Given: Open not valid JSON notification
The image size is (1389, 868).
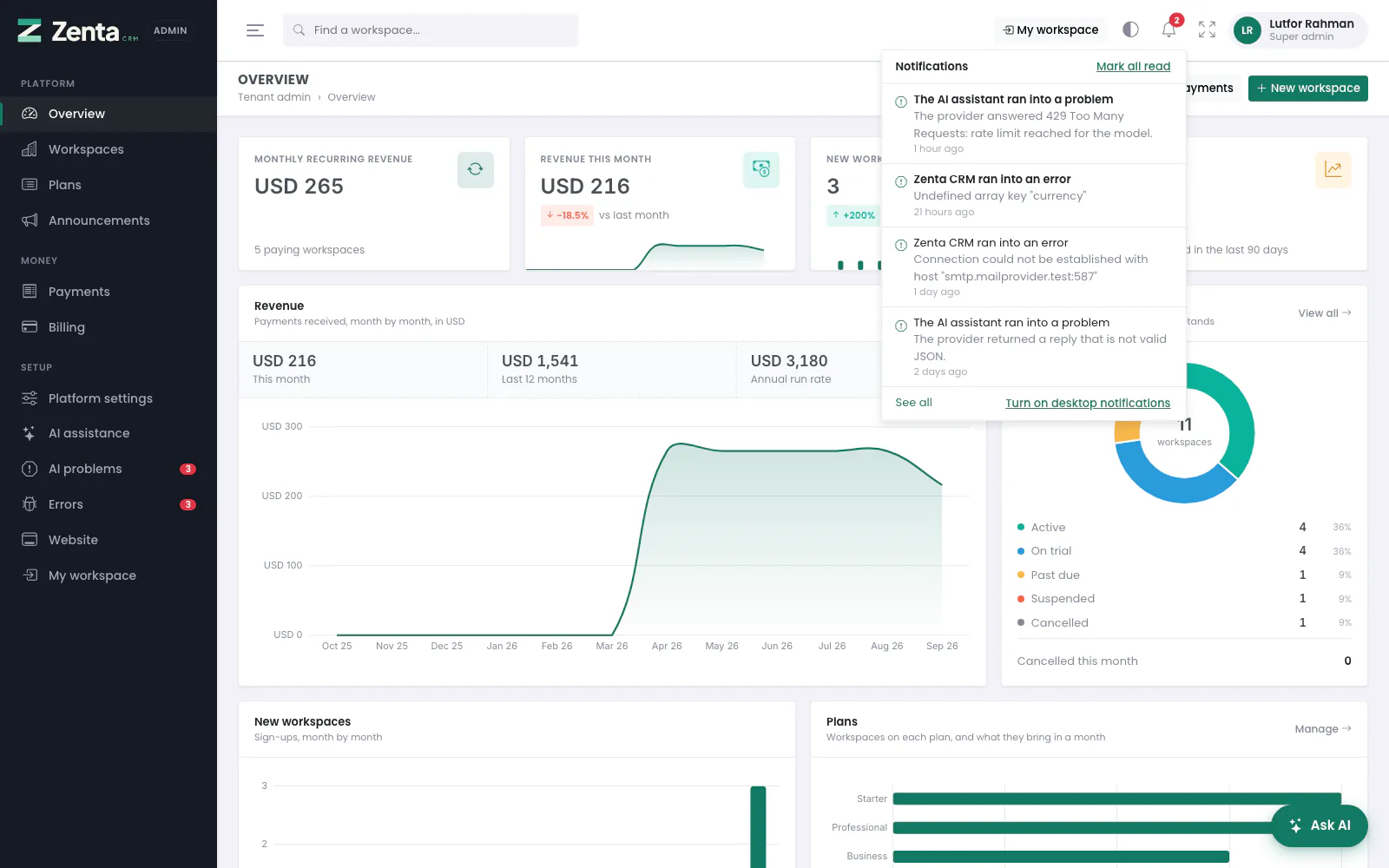Looking at the screenshot, I should pyautogui.click(x=1034, y=347).
